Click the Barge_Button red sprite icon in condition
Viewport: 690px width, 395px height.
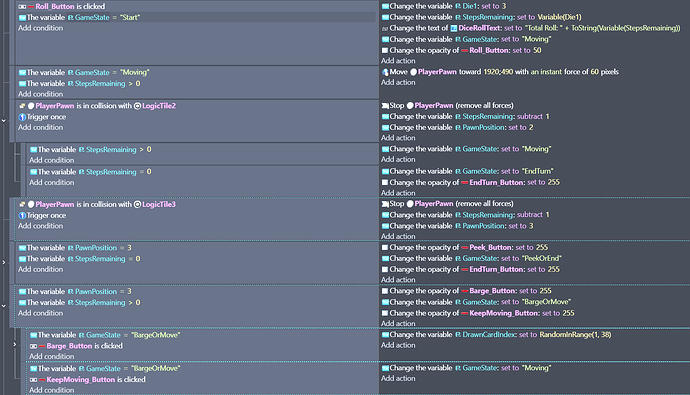click(42, 346)
